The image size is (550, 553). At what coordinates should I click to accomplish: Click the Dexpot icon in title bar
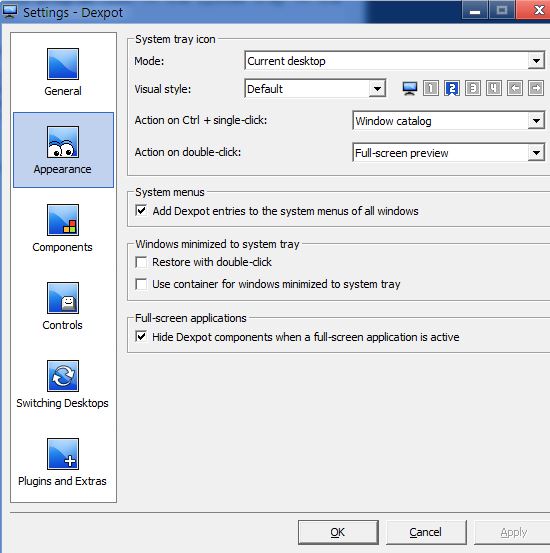(9, 12)
